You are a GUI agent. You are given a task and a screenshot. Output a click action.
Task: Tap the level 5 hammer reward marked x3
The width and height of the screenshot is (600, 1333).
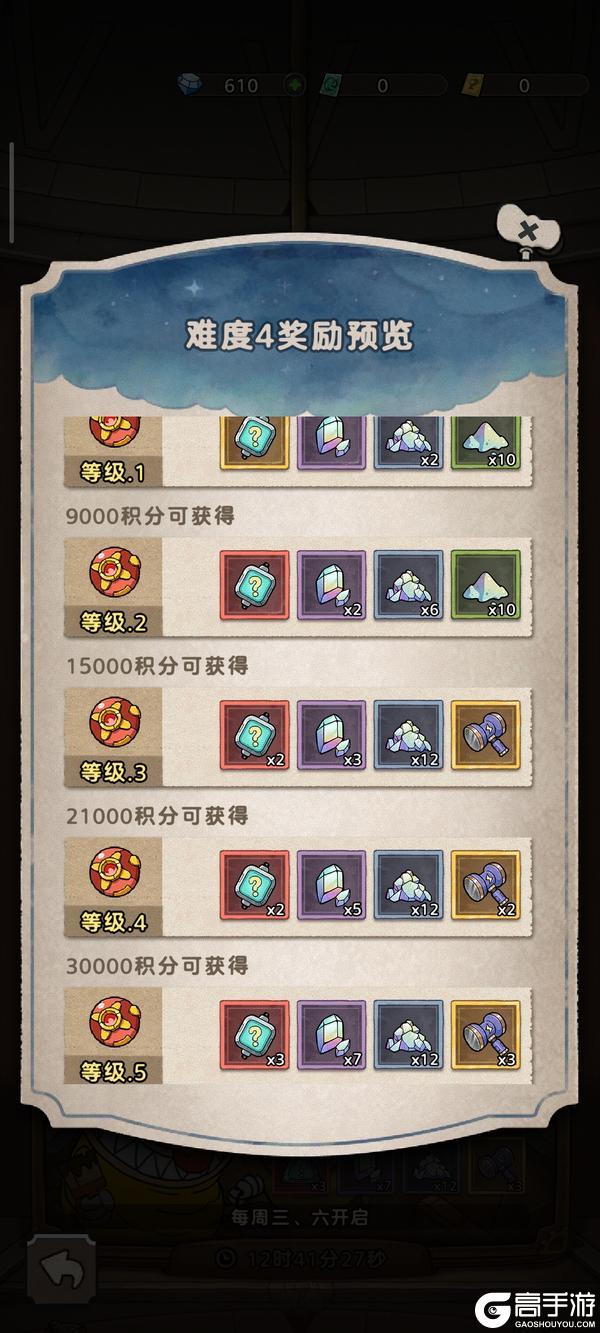tap(486, 1035)
